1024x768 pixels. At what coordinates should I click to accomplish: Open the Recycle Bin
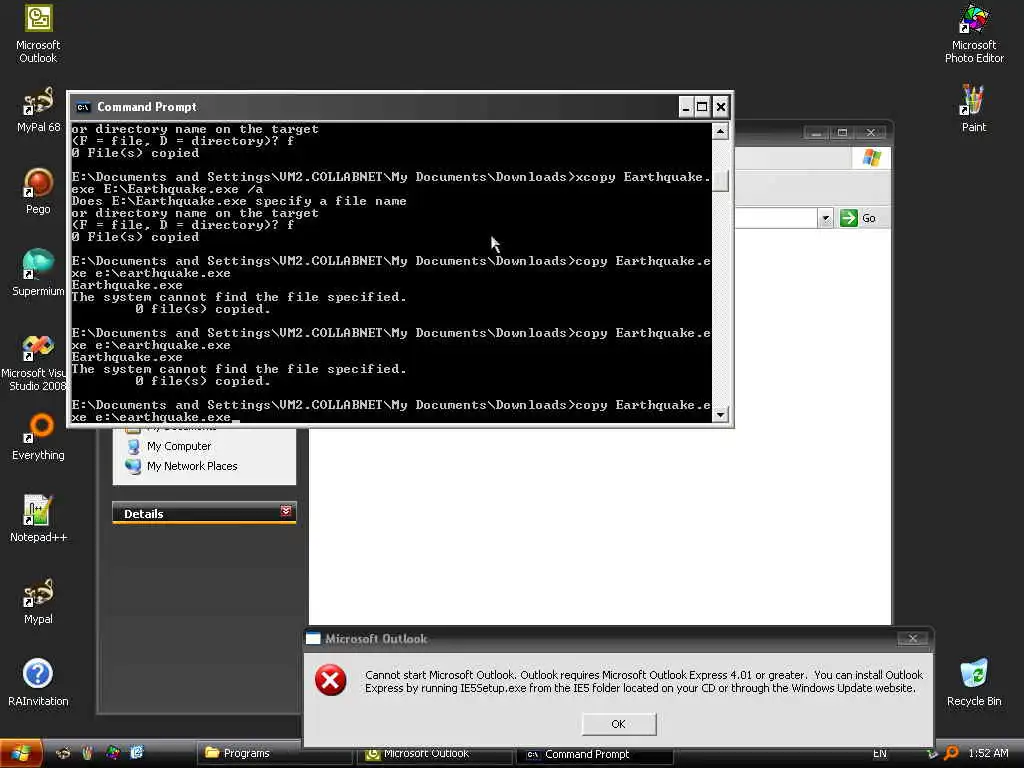pyautogui.click(x=974, y=682)
